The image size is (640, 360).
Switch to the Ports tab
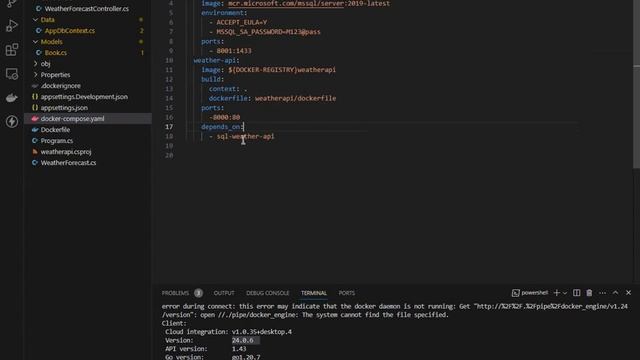point(347,293)
